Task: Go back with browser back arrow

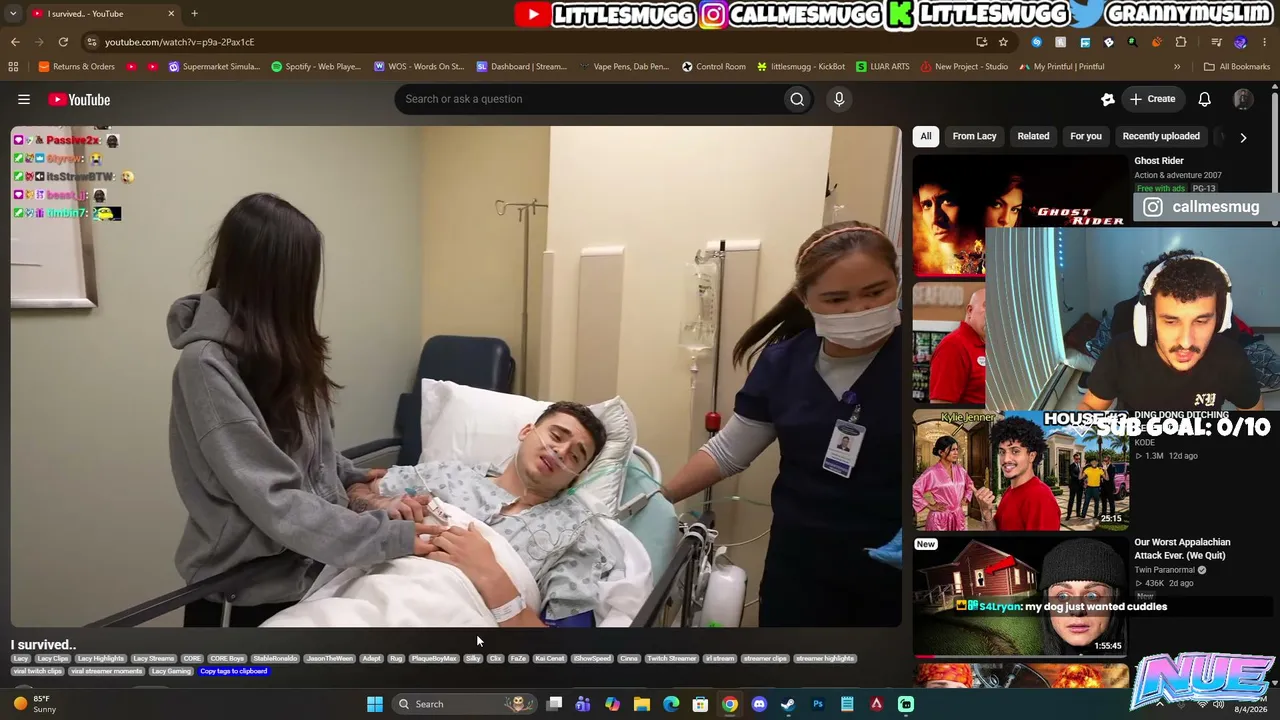Action: tap(15, 42)
